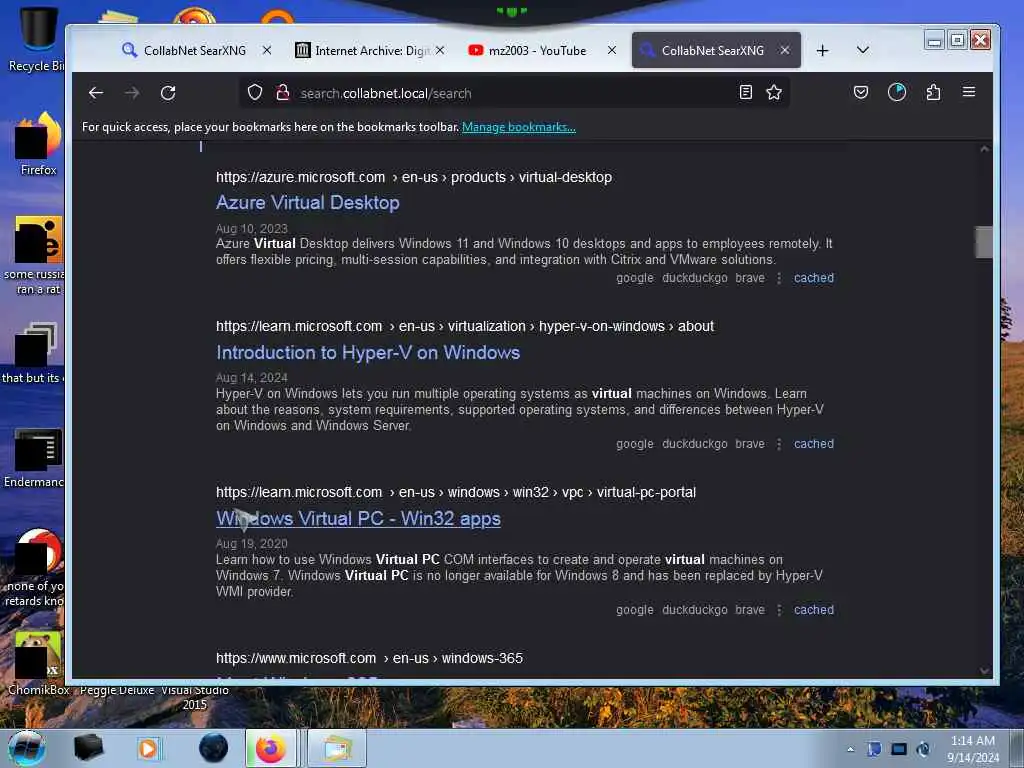The width and height of the screenshot is (1024, 768).
Task: Open the media player taskbar icon
Action: click(x=148, y=748)
